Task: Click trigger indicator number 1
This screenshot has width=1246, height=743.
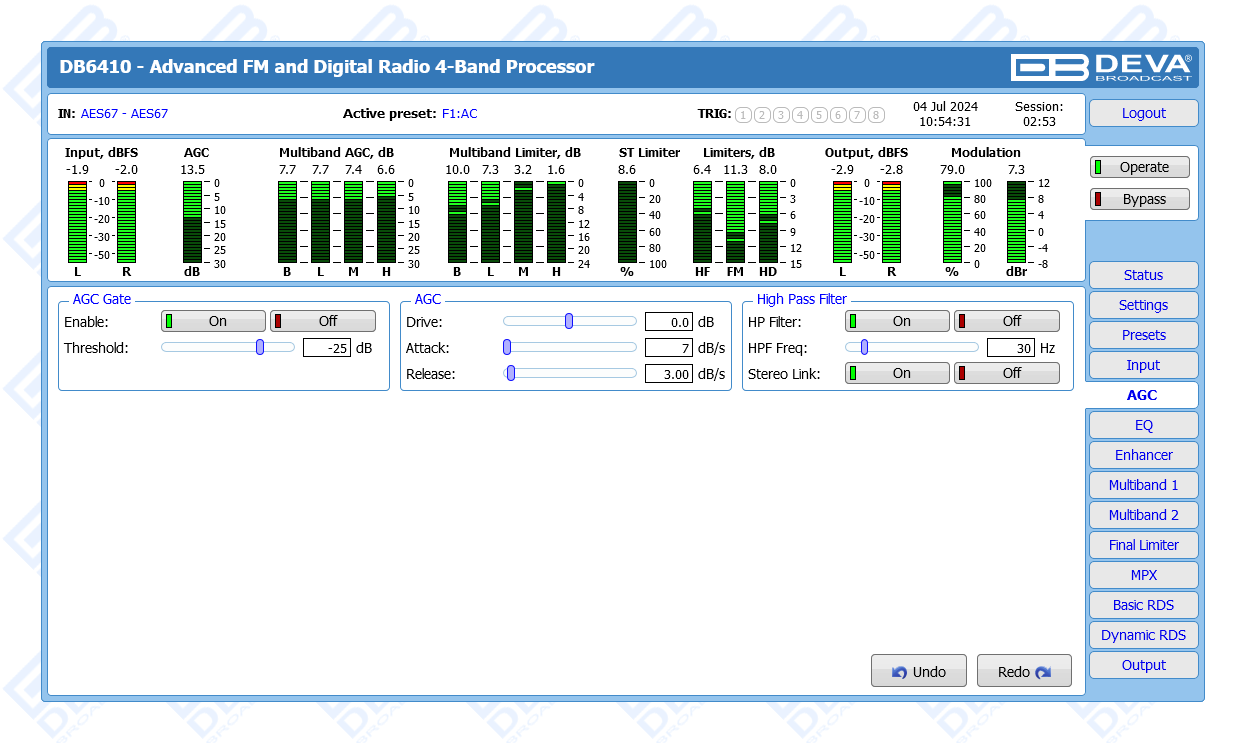Action: [743, 115]
